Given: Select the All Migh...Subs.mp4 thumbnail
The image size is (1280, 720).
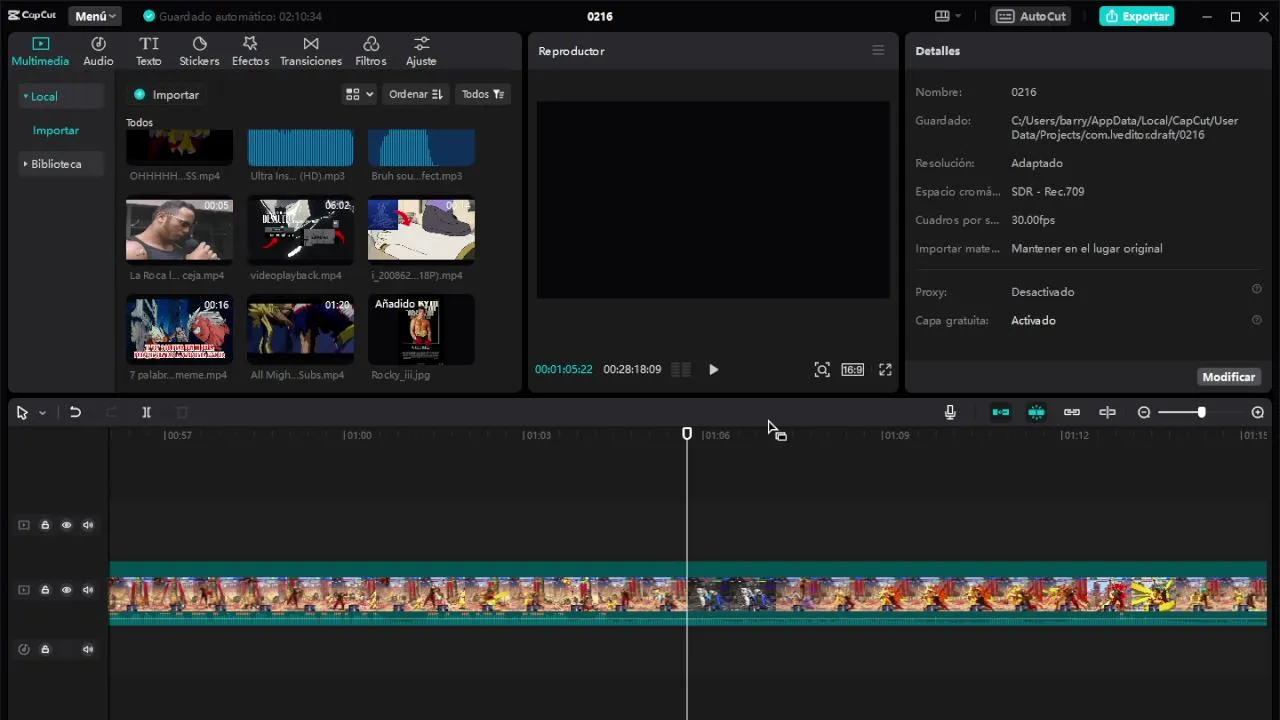Looking at the screenshot, I should (300, 328).
